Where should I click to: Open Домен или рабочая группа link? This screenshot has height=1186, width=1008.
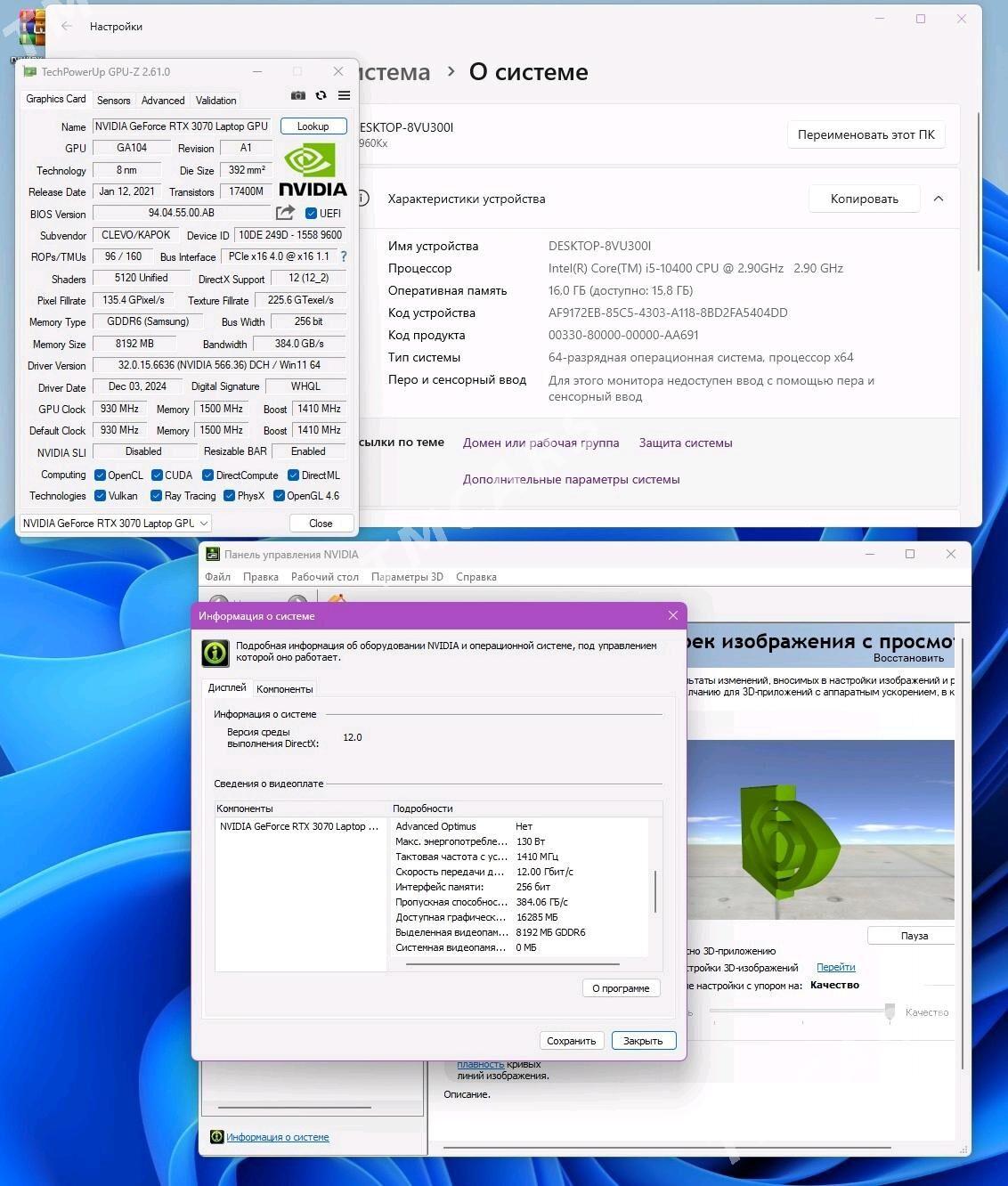click(x=541, y=443)
